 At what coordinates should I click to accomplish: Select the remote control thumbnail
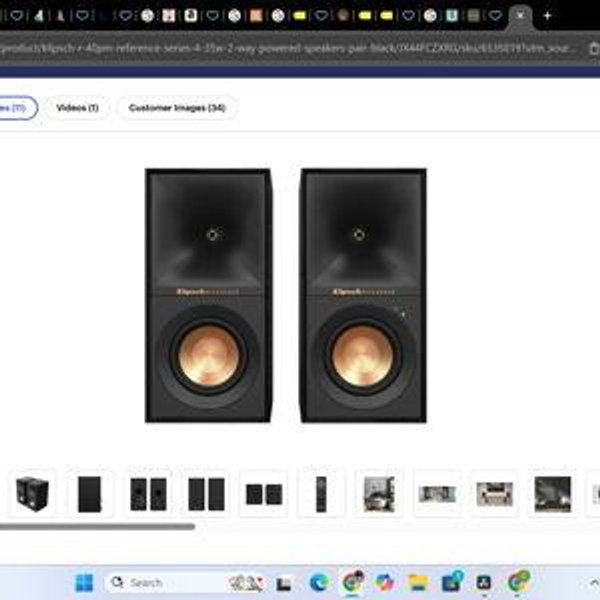321,494
